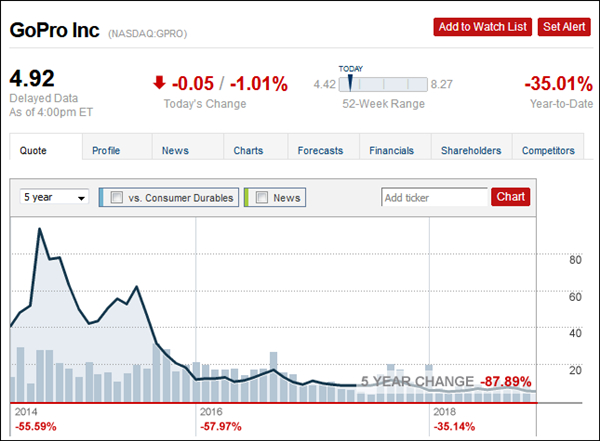Toggle the News checkbox on chart
The height and width of the screenshot is (441, 600).
pyautogui.click(x=262, y=198)
